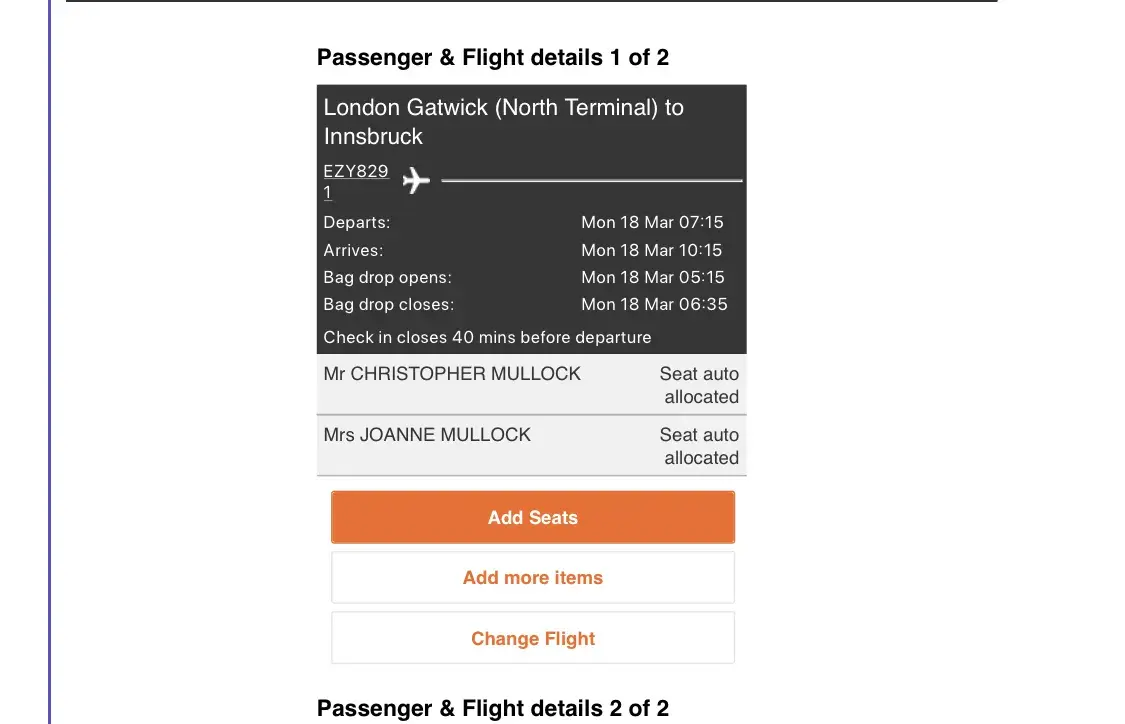This screenshot has height=724, width=1125.
Task: Click the Bag drop closes time 06:35
Action: coord(654,304)
